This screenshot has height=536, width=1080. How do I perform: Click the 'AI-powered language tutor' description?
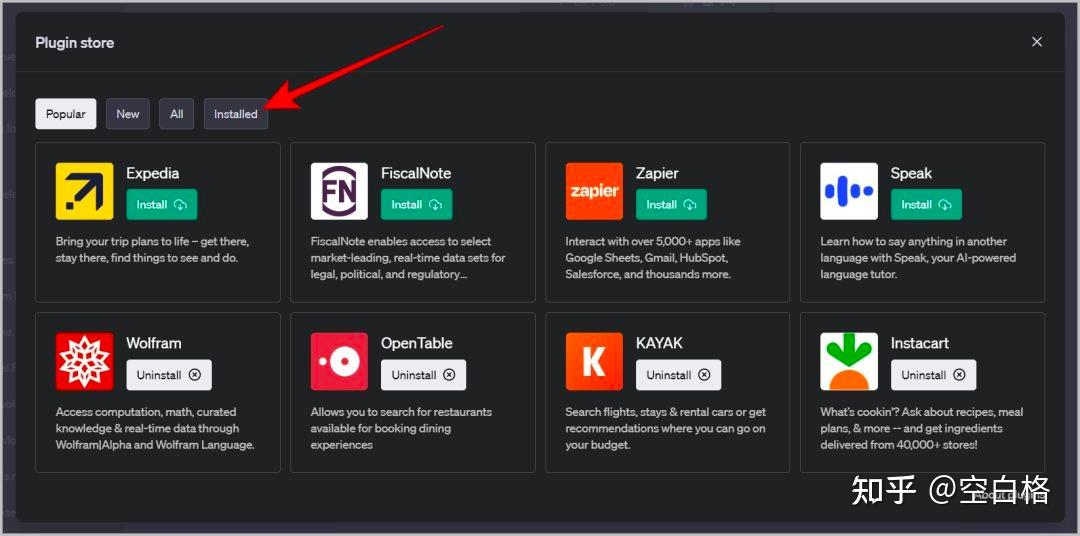pos(918,258)
